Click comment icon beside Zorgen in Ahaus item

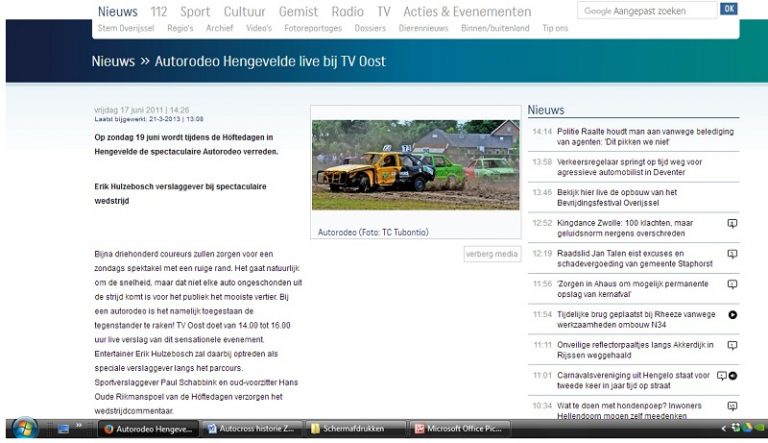[x=732, y=284]
